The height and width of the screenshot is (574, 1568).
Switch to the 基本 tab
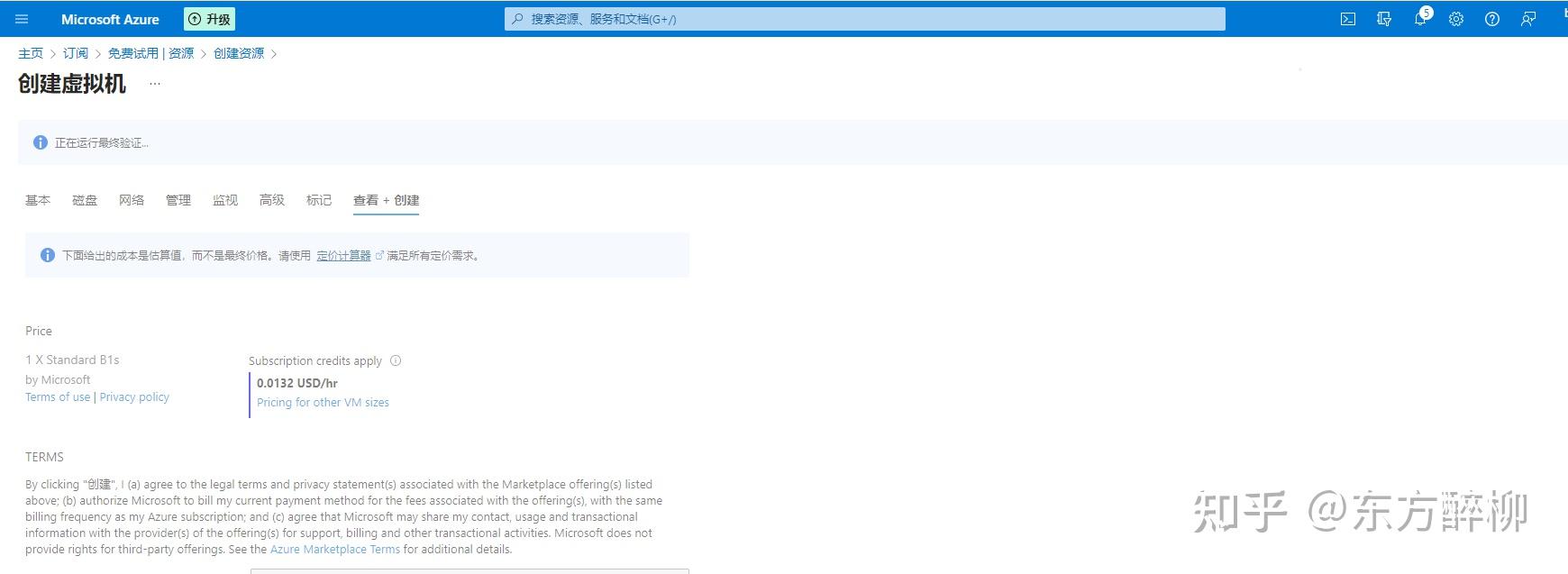(x=38, y=200)
